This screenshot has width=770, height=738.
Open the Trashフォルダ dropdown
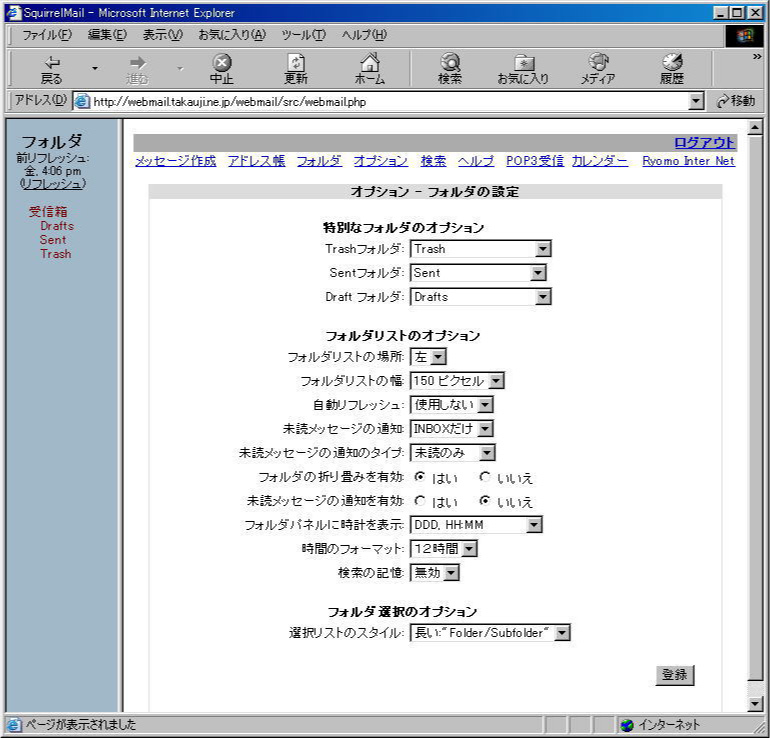coord(481,249)
